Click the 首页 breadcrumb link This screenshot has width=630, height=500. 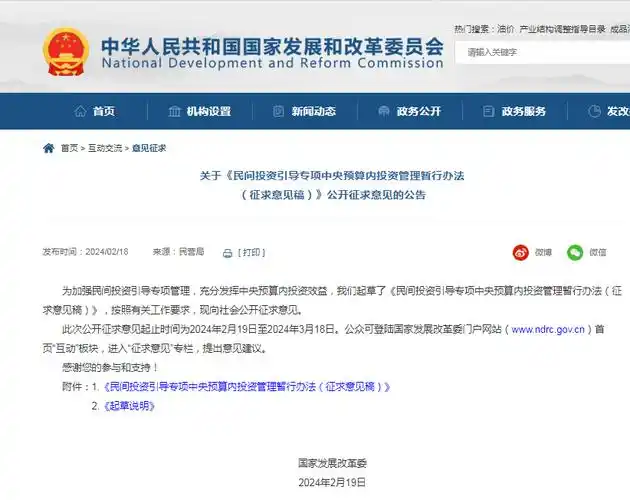coord(70,148)
